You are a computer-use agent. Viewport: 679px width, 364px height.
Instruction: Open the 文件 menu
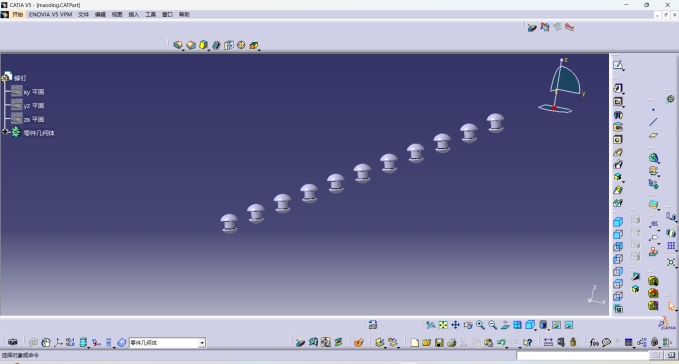click(83, 14)
